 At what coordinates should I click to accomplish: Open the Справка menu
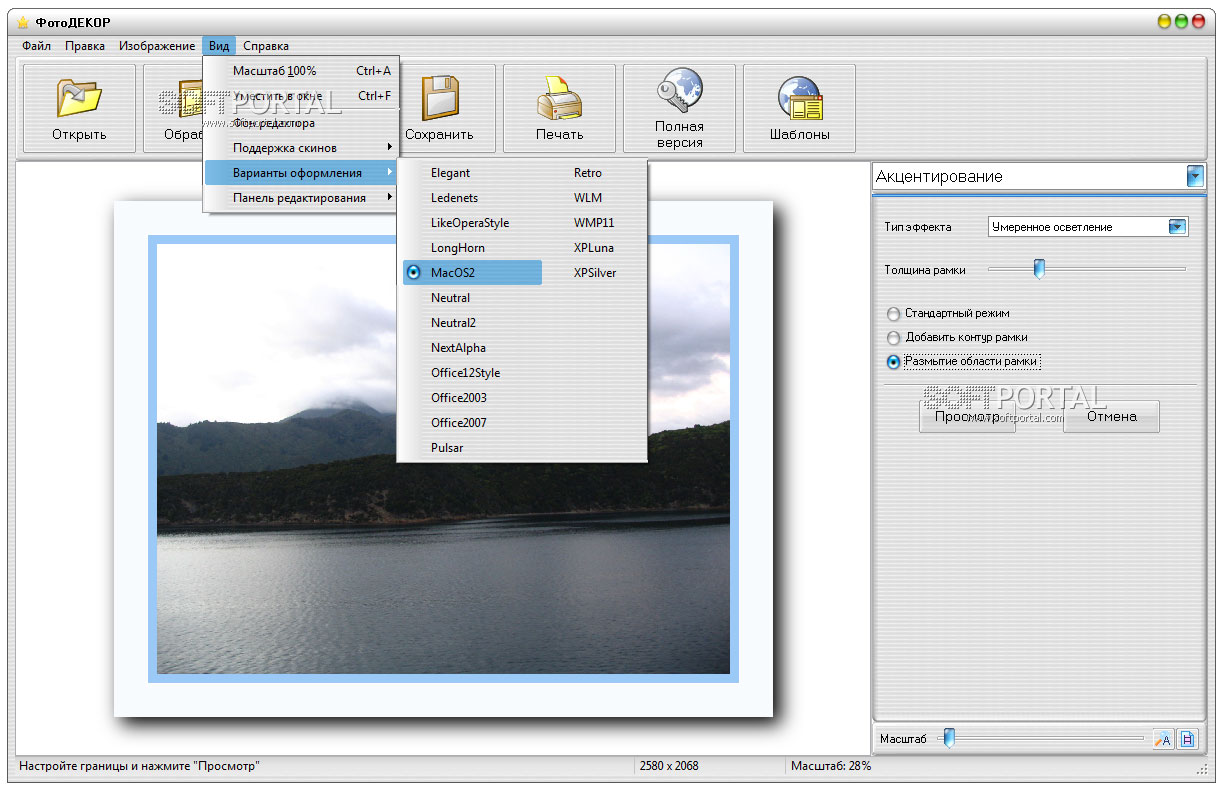(x=266, y=46)
